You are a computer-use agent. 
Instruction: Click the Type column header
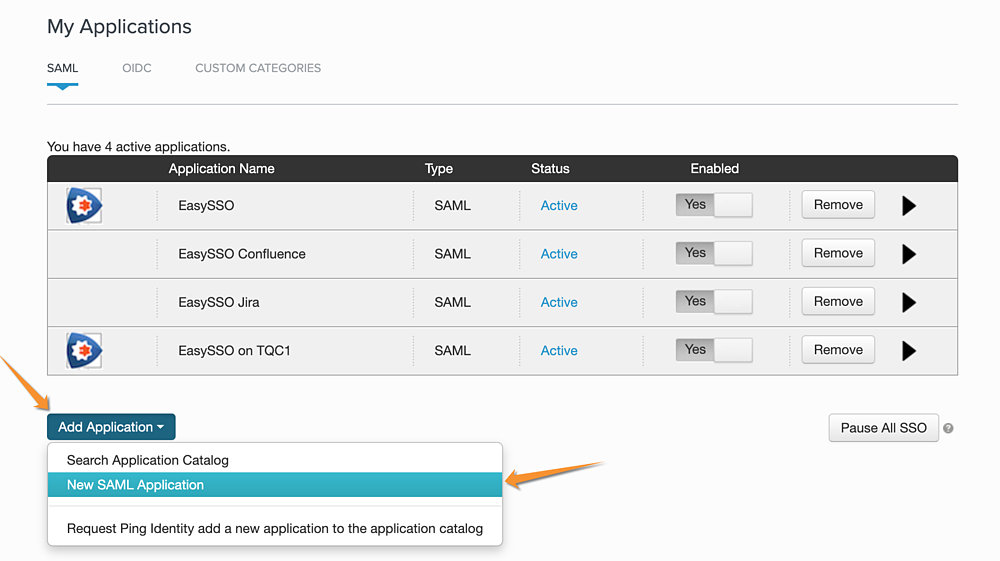[x=439, y=169]
